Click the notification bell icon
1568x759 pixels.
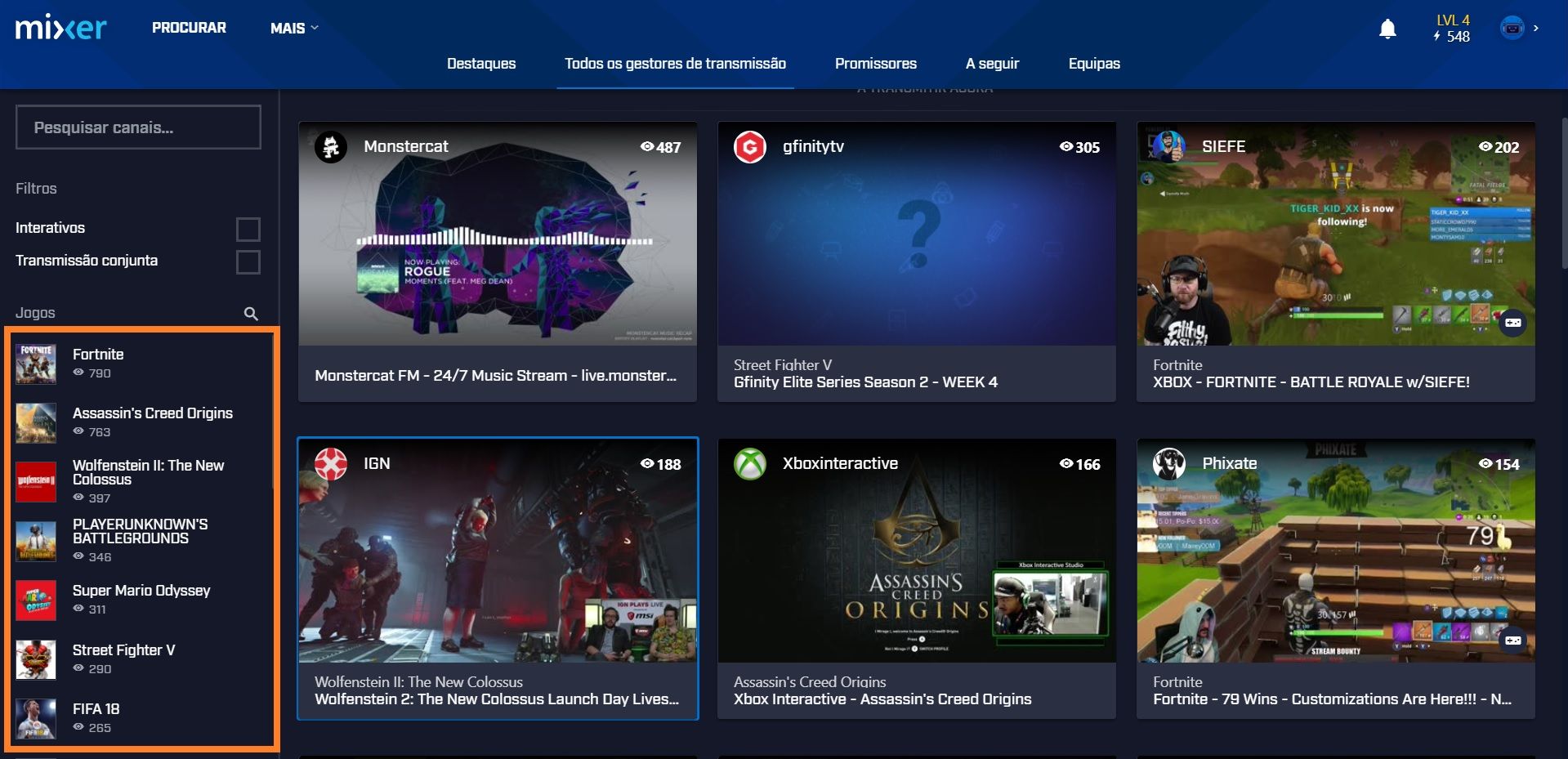coord(1387,29)
